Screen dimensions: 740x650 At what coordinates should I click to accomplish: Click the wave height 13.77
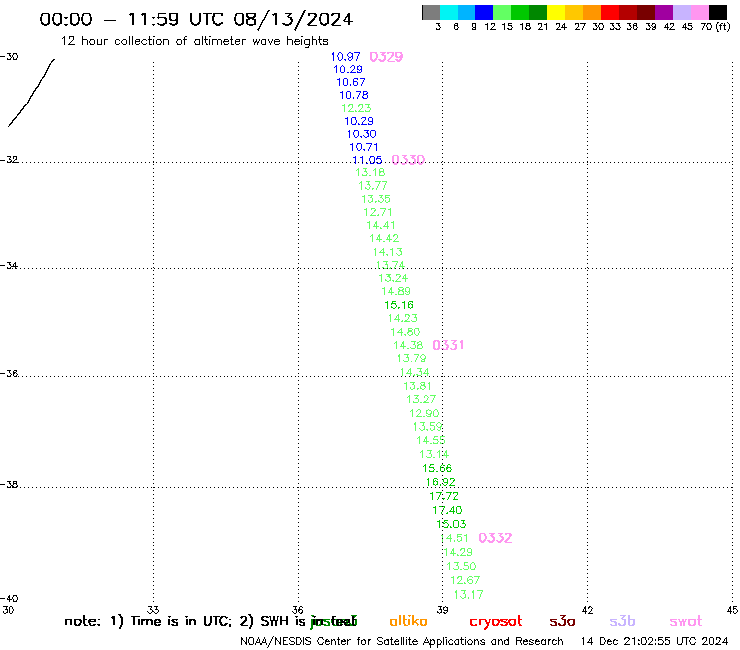click(x=373, y=186)
